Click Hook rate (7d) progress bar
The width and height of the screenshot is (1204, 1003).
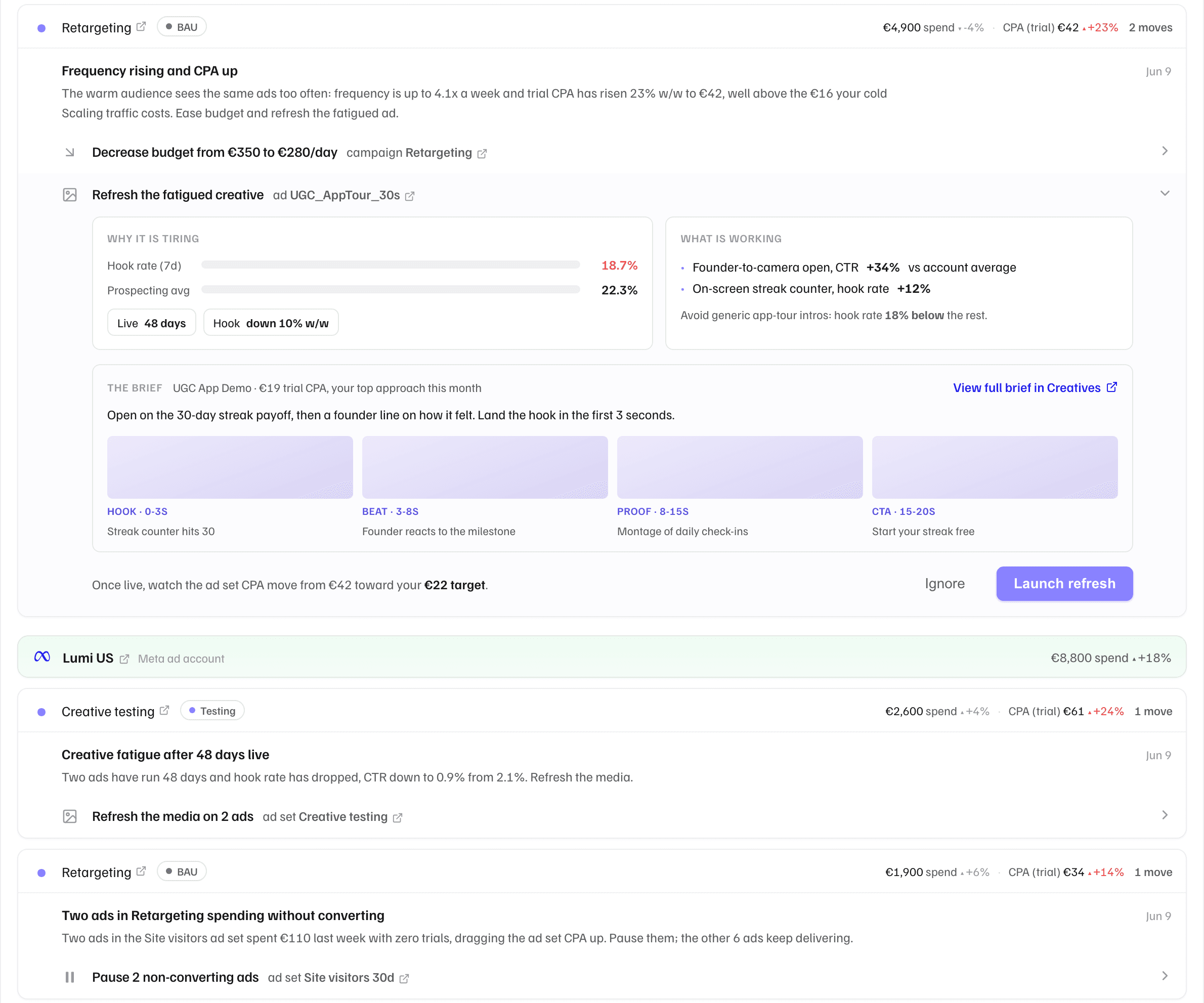[x=391, y=265]
